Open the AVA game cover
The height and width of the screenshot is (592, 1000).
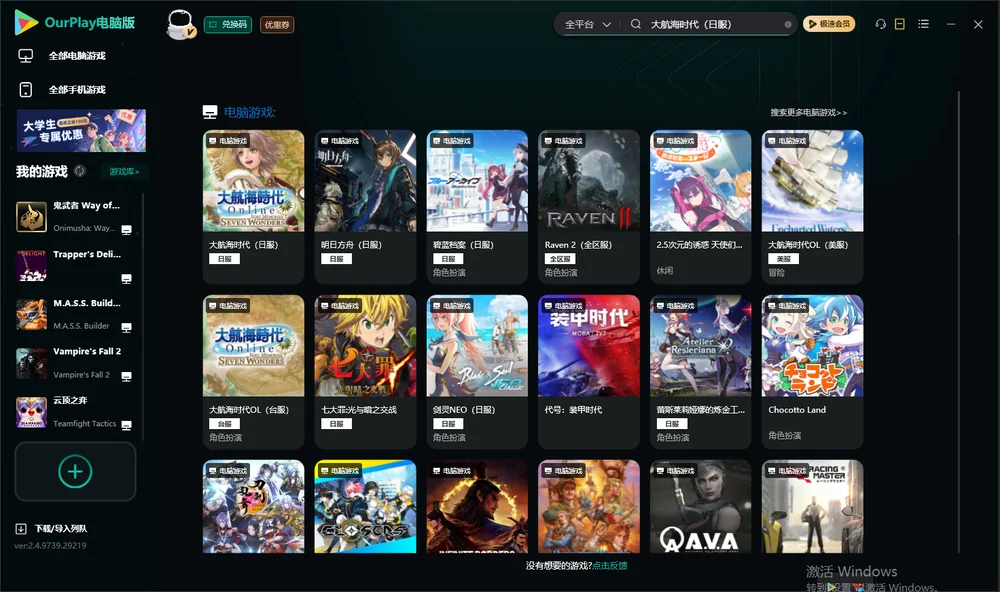point(700,507)
